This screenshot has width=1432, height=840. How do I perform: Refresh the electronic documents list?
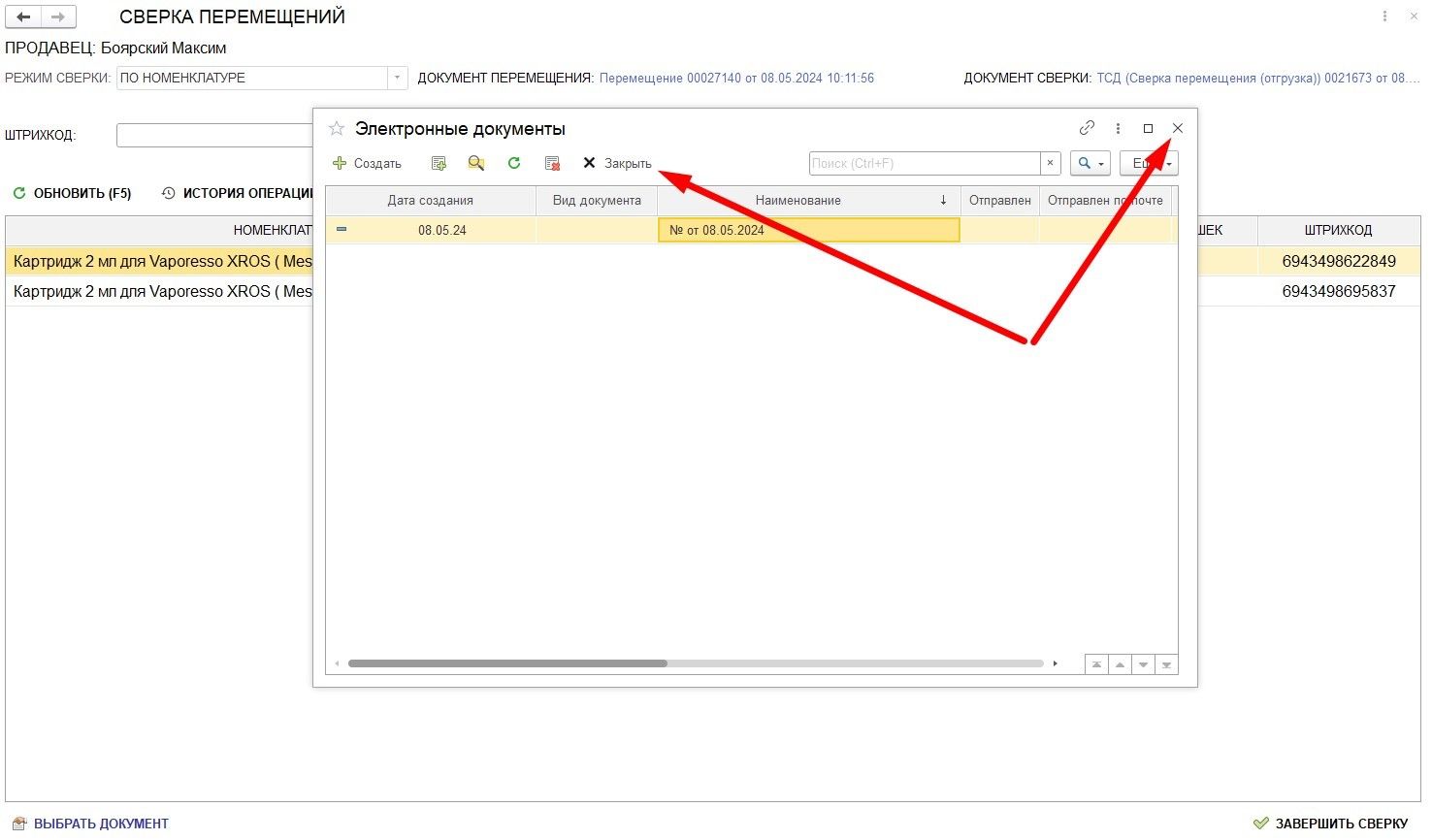point(514,164)
